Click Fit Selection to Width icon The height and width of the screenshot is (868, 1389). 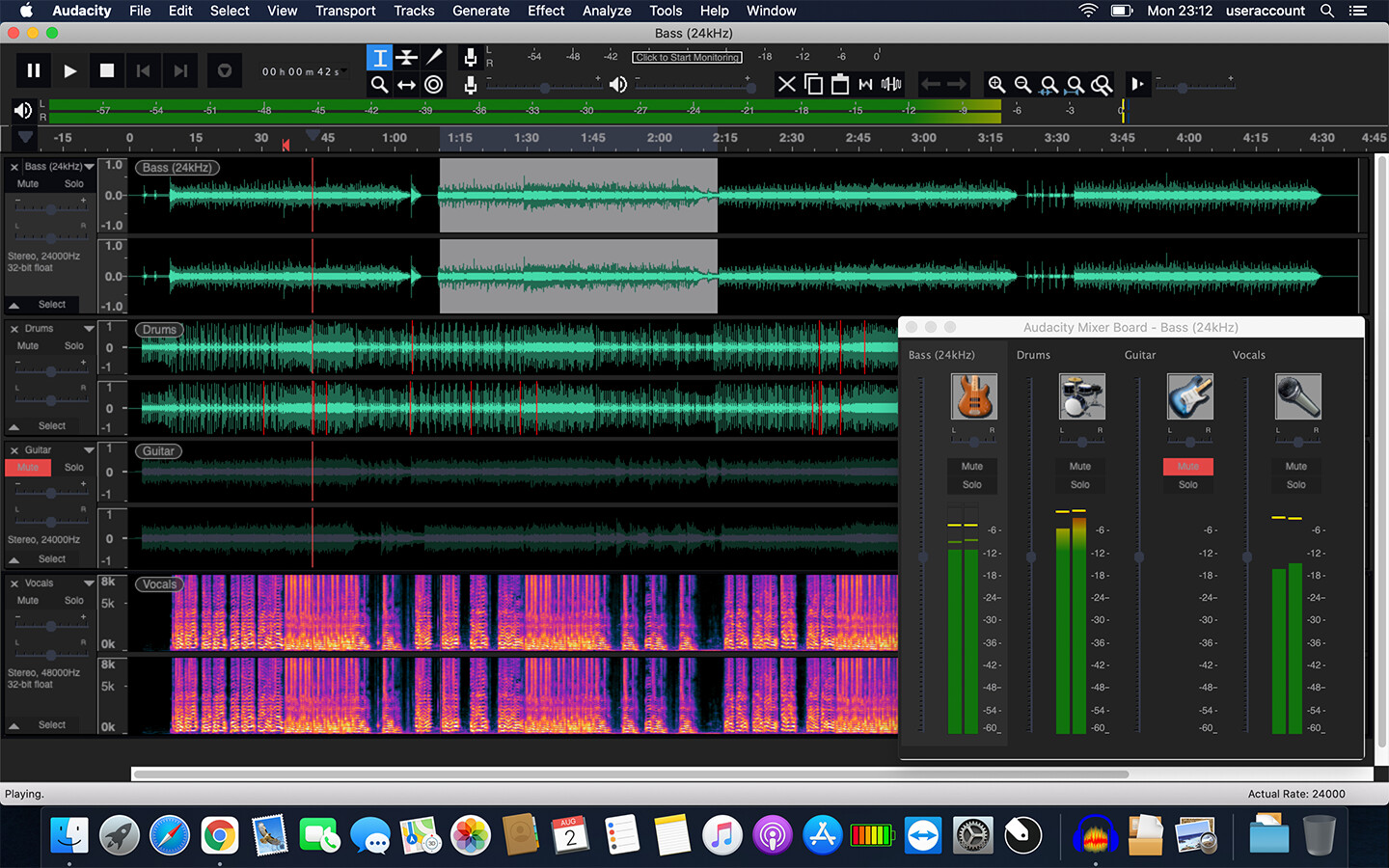[x=1049, y=85]
